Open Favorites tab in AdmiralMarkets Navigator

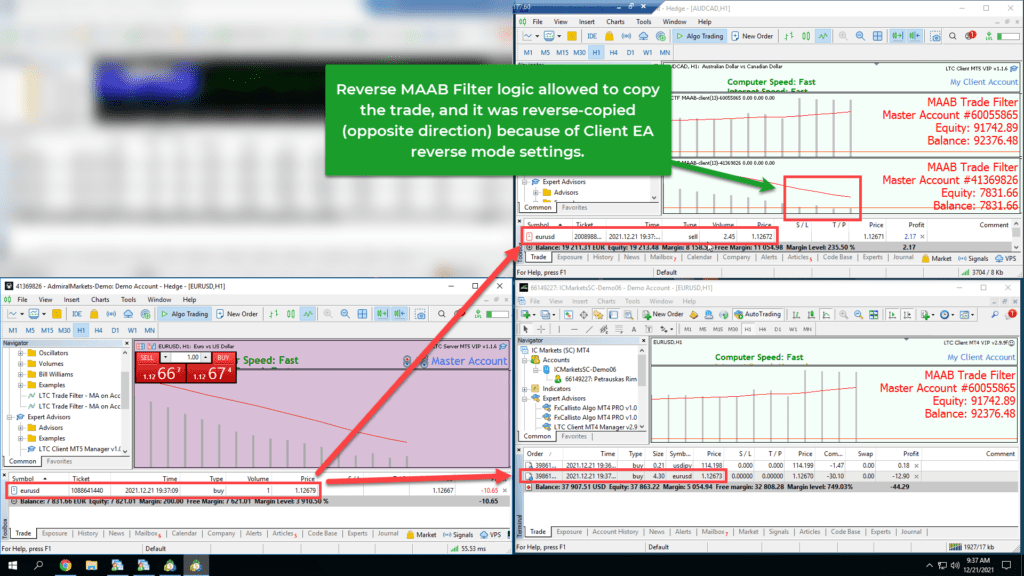tap(59, 461)
